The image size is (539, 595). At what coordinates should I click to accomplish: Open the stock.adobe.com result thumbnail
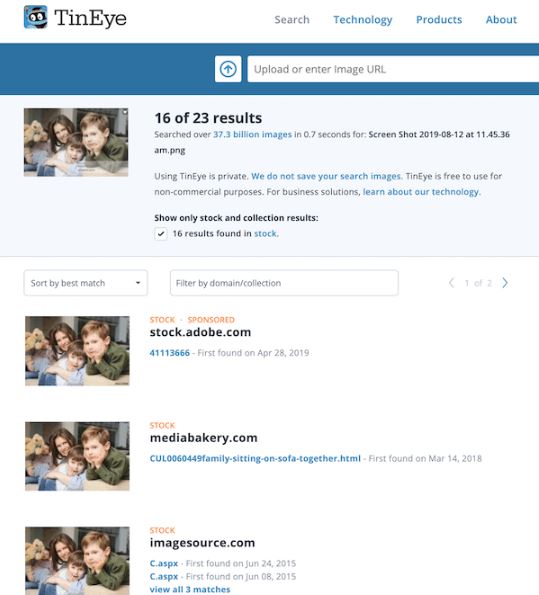77,351
